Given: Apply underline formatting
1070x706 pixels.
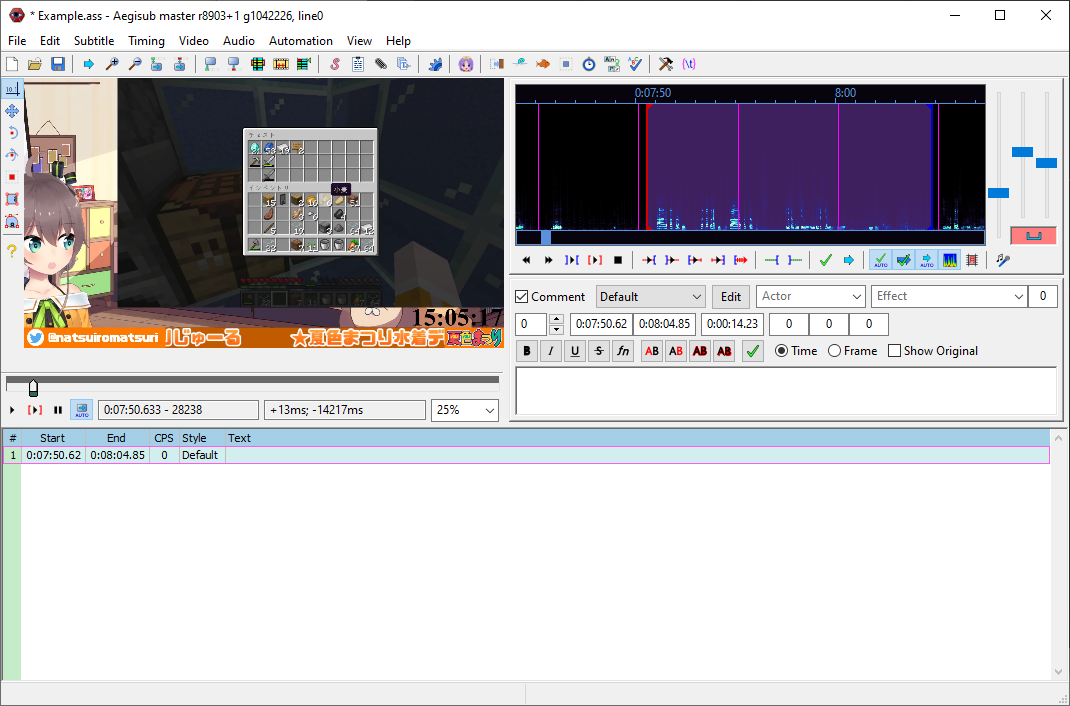Looking at the screenshot, I should (x=575, y=351).
